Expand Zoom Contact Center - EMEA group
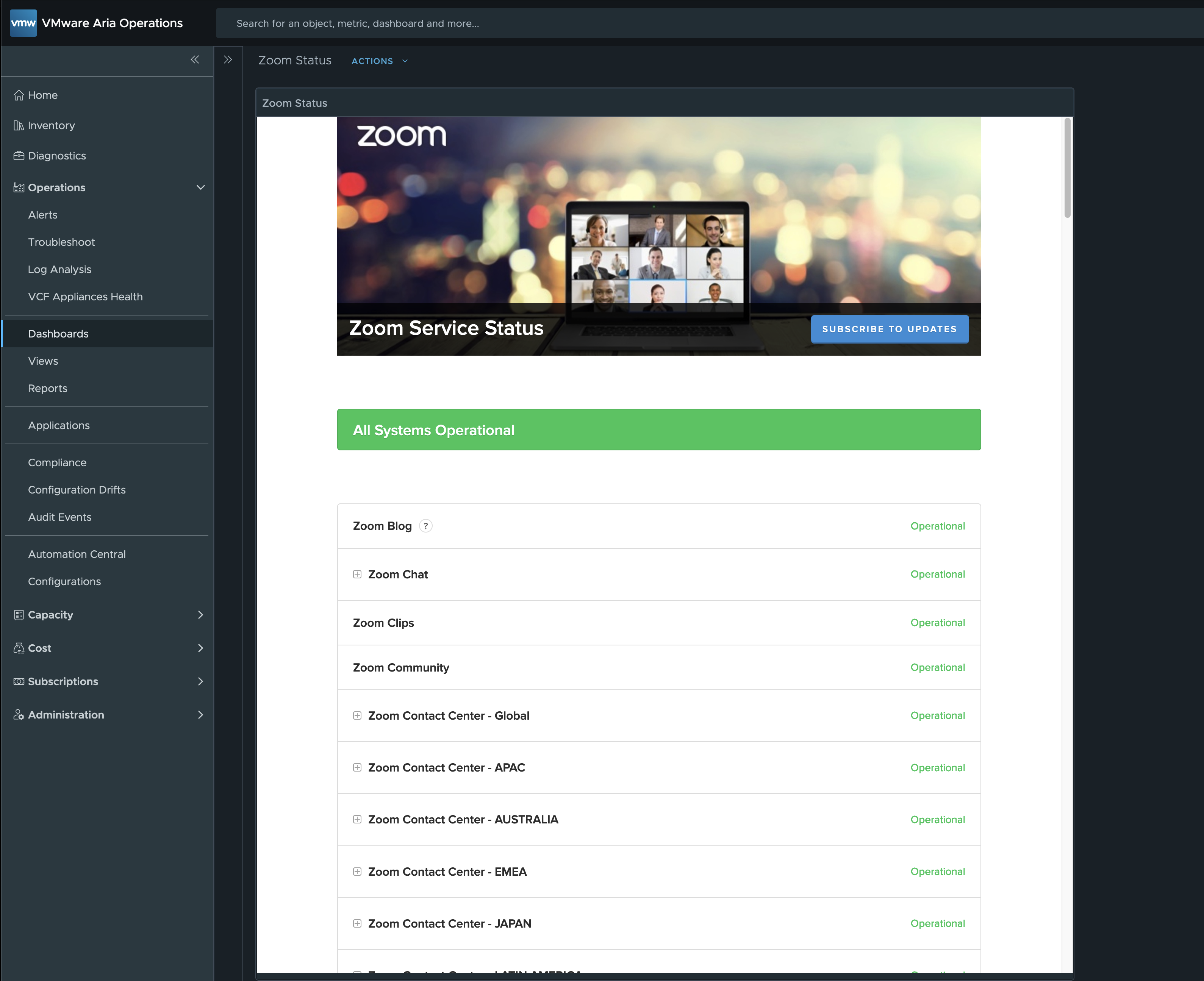1204x981 pixels. tap(357, 872)
